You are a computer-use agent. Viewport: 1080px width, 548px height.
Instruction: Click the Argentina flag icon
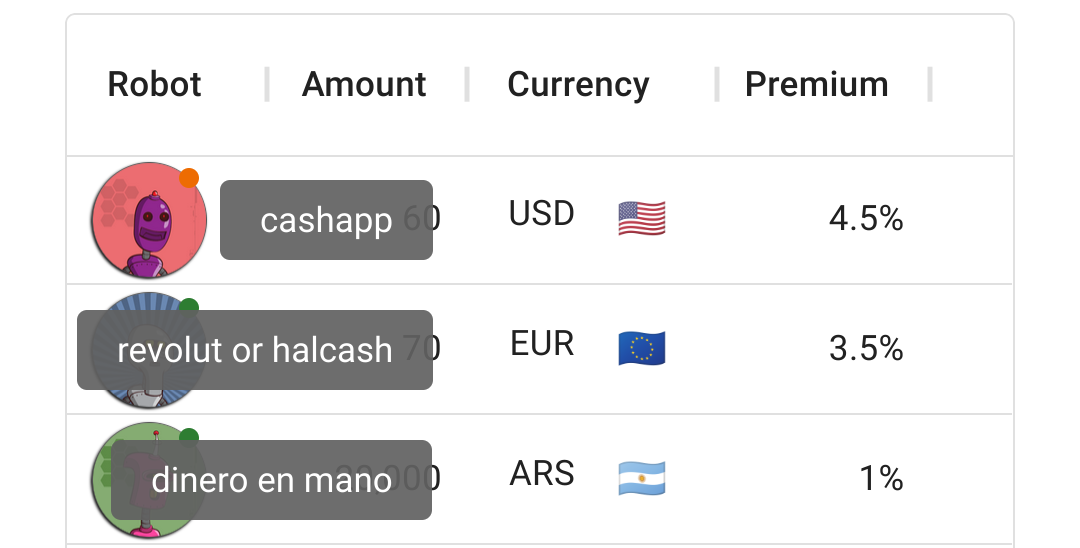[x=641, y=477]
